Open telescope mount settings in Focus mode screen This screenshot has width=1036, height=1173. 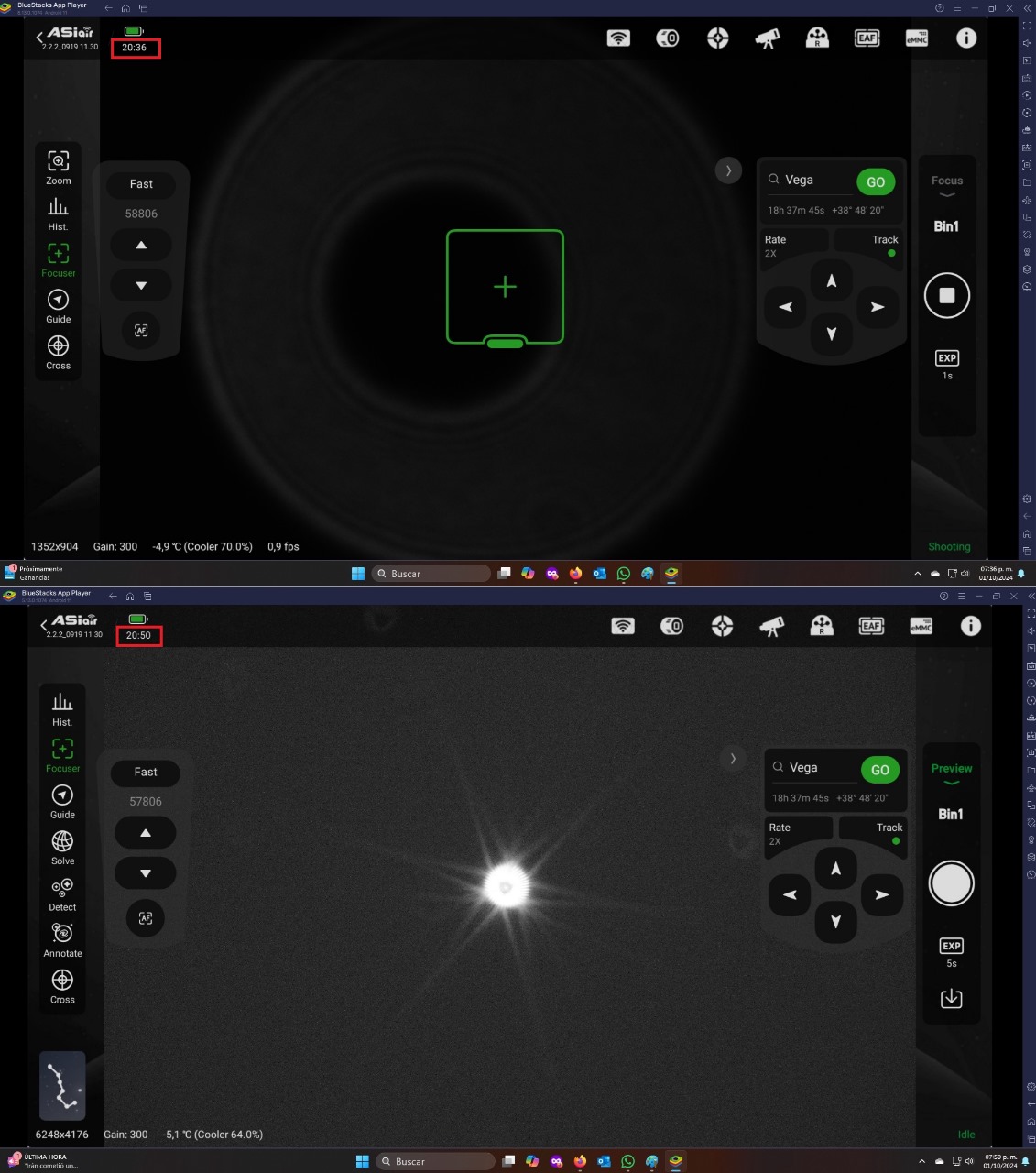tap(768, 38)
